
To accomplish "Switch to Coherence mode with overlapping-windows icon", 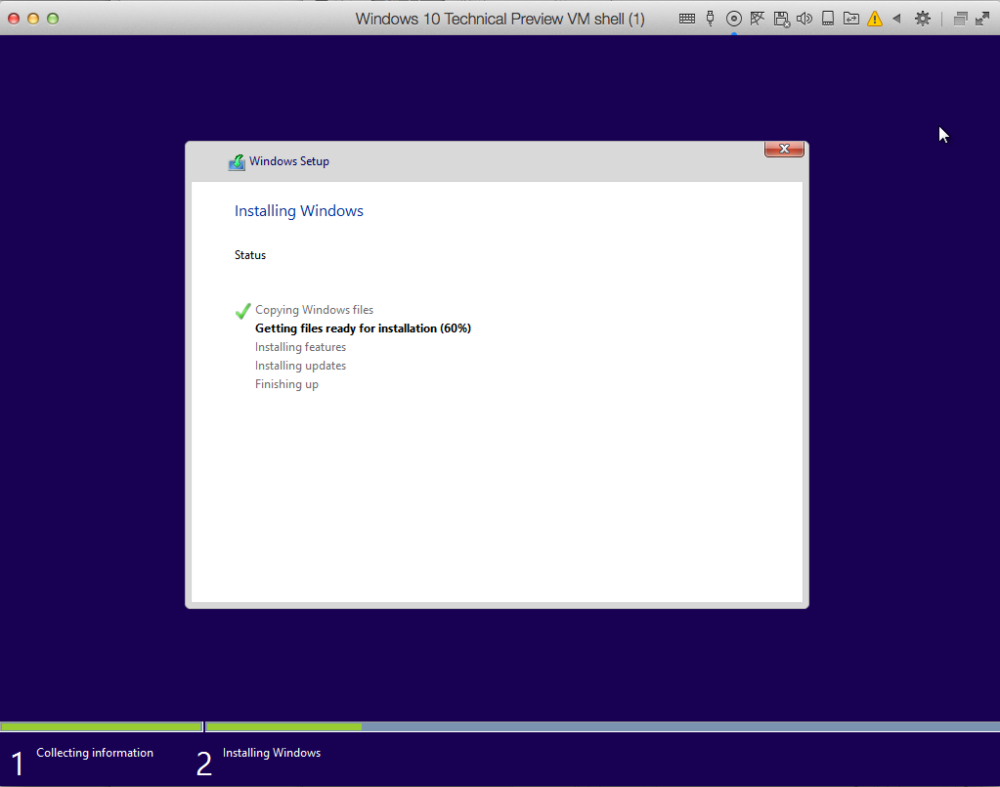I will tap(960, 18).
